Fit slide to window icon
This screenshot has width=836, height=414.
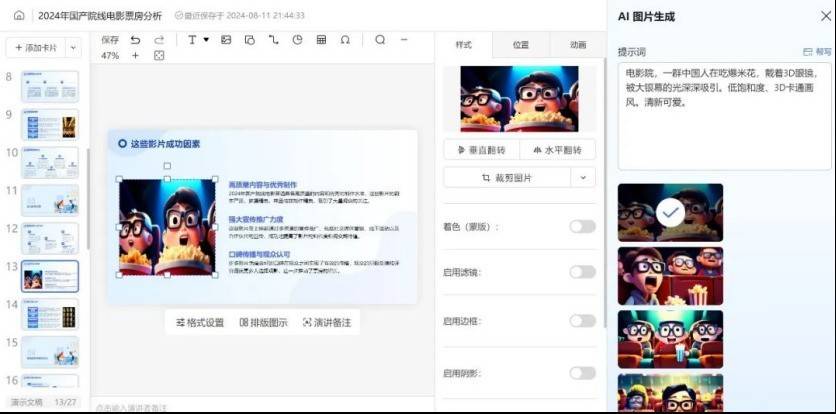point(159,55)
